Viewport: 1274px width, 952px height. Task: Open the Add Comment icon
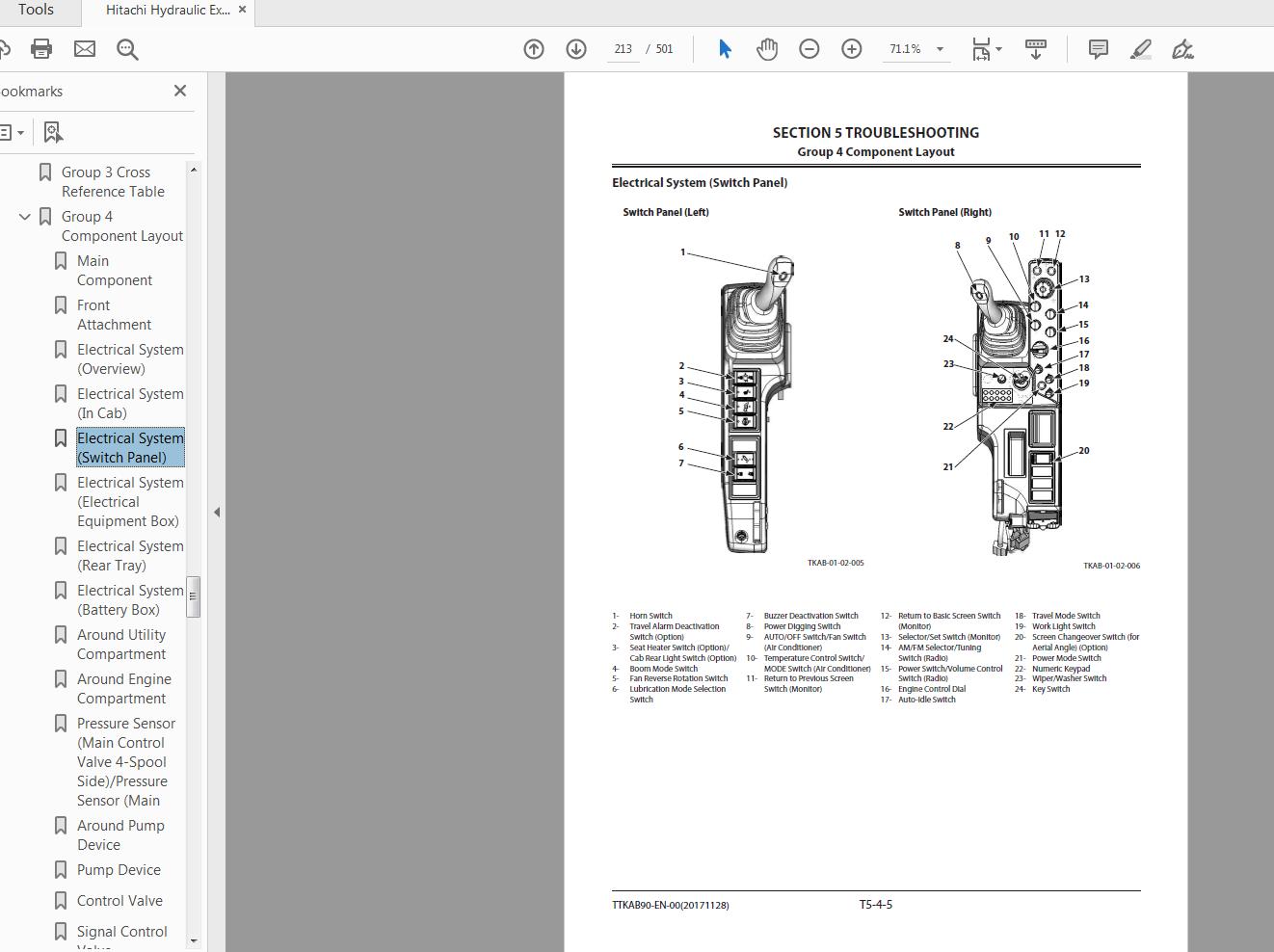(x=1098, y=48)
